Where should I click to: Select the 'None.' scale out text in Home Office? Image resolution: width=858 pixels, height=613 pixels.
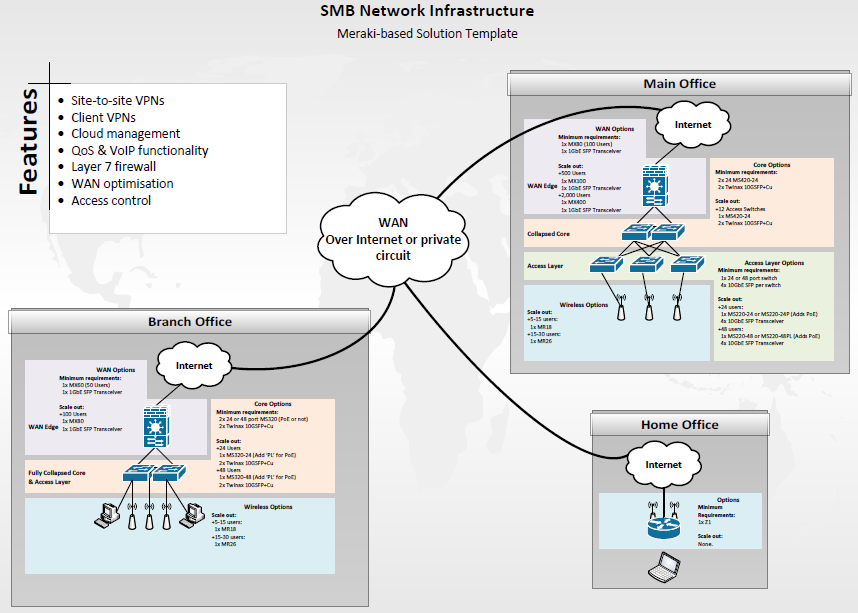coord(705,544)
